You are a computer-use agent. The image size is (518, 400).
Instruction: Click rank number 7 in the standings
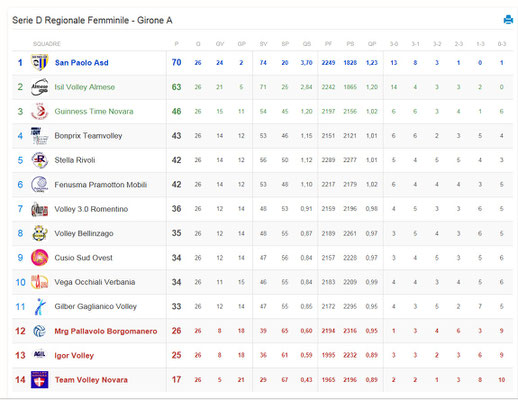coord(20,209)
